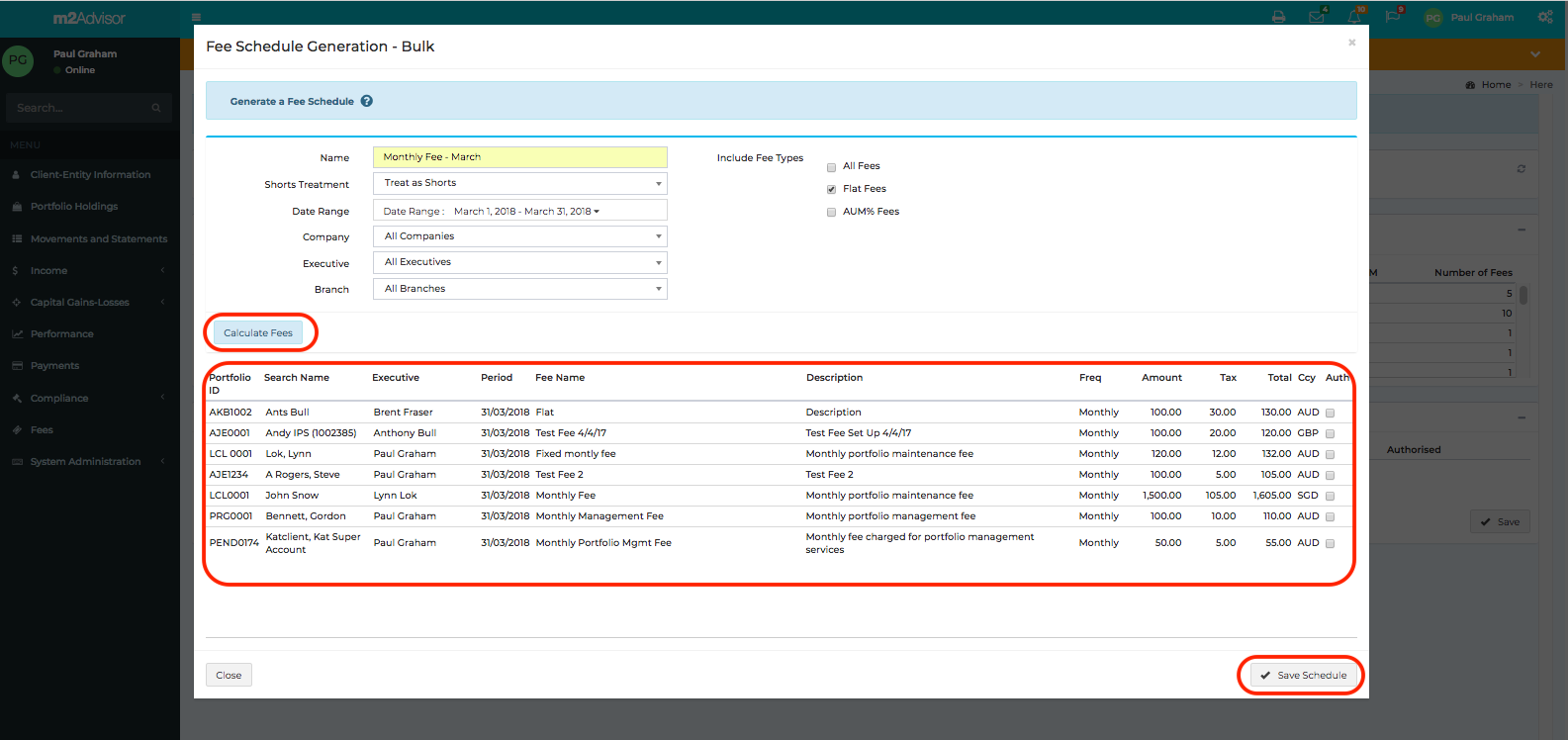Click the flag notifications icon
The image size is (1568, 740).
[x=1392, y=17]
